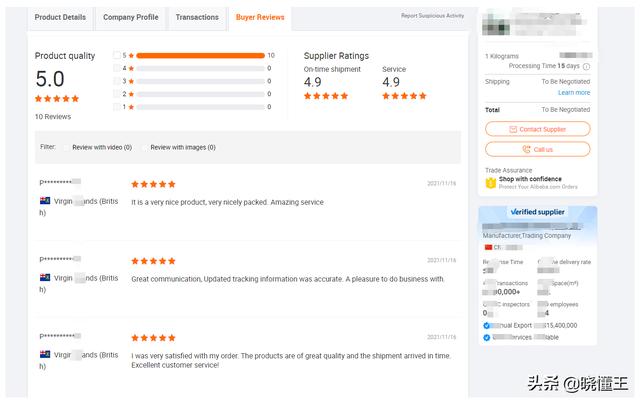The width and height of the screenshot is (640, 403).
Task: Open the Company Profile tab
Action: coord(131,17)
